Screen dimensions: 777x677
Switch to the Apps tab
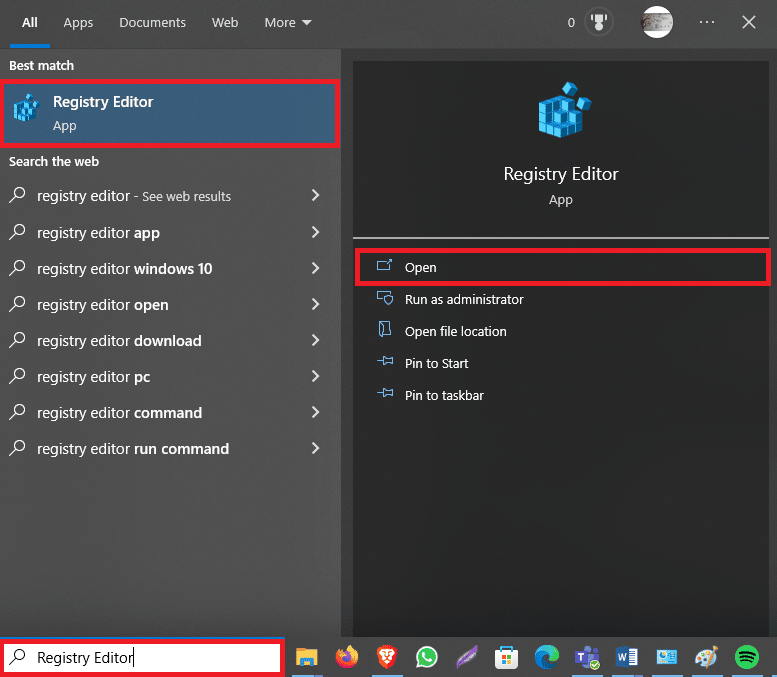[78, 23]
